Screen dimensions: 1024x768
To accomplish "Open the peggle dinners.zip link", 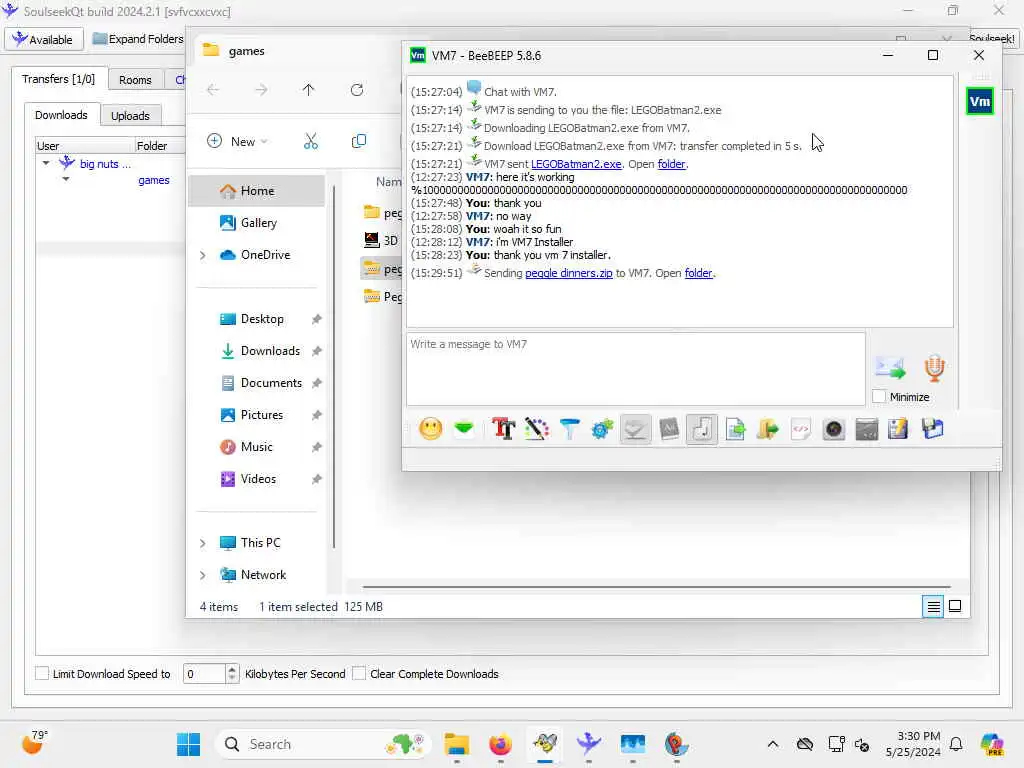I will pos(569,273).
